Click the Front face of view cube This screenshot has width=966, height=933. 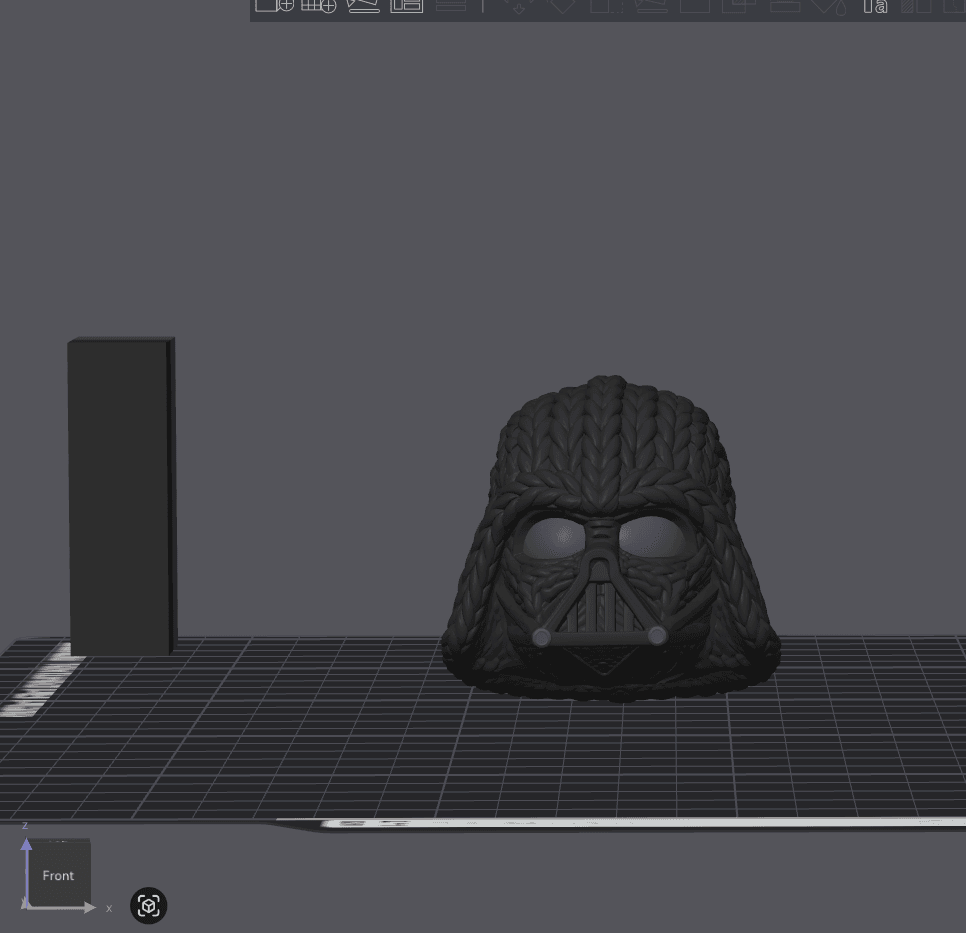(x=59, y=874)
